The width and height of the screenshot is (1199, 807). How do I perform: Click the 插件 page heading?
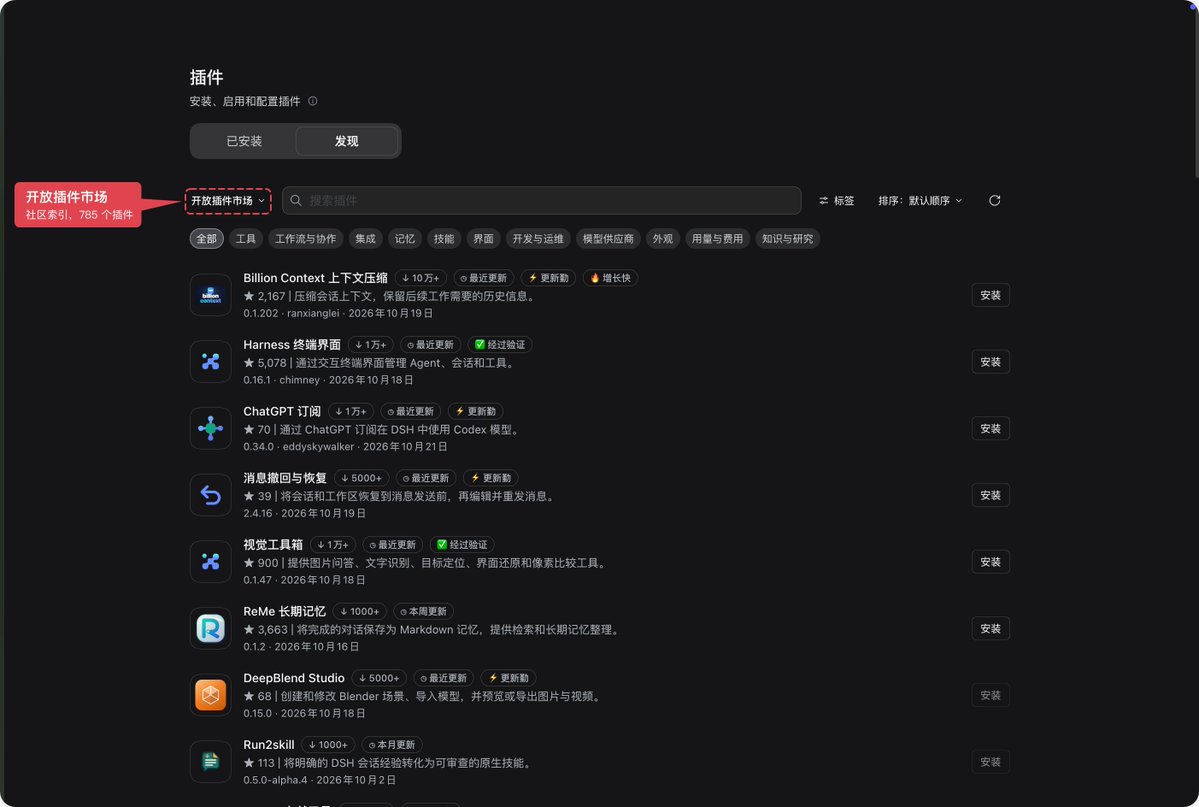(x=206, y=77)
